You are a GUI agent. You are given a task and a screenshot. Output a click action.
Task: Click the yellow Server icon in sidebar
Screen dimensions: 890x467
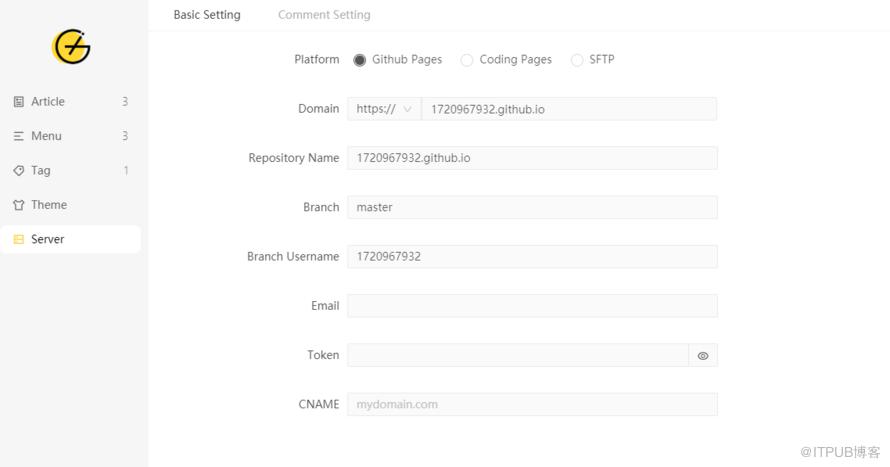point(19,239)
